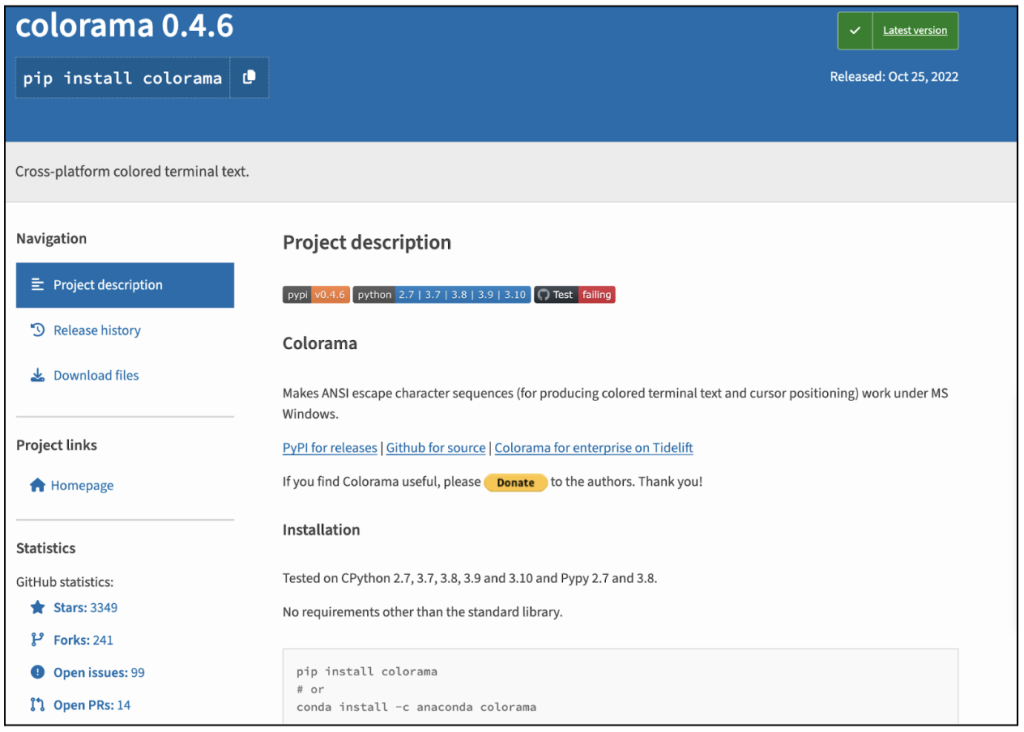The height and width of the screenshot is (732, 1024).
Task: Click the Test failing status badge
Action: click(x=575, y=295)
